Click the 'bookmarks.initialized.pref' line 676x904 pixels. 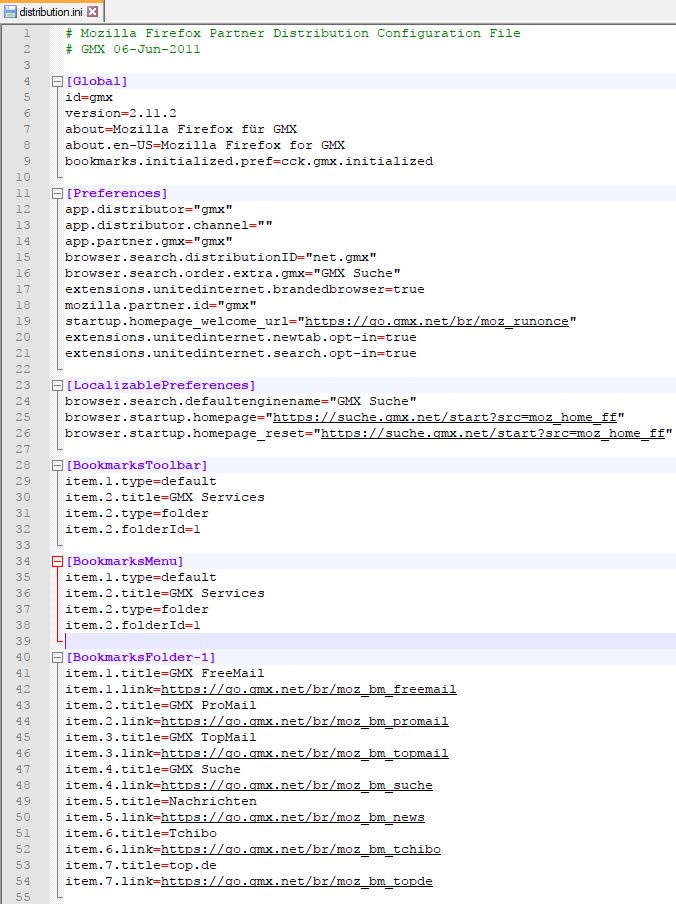pos(249,161)
